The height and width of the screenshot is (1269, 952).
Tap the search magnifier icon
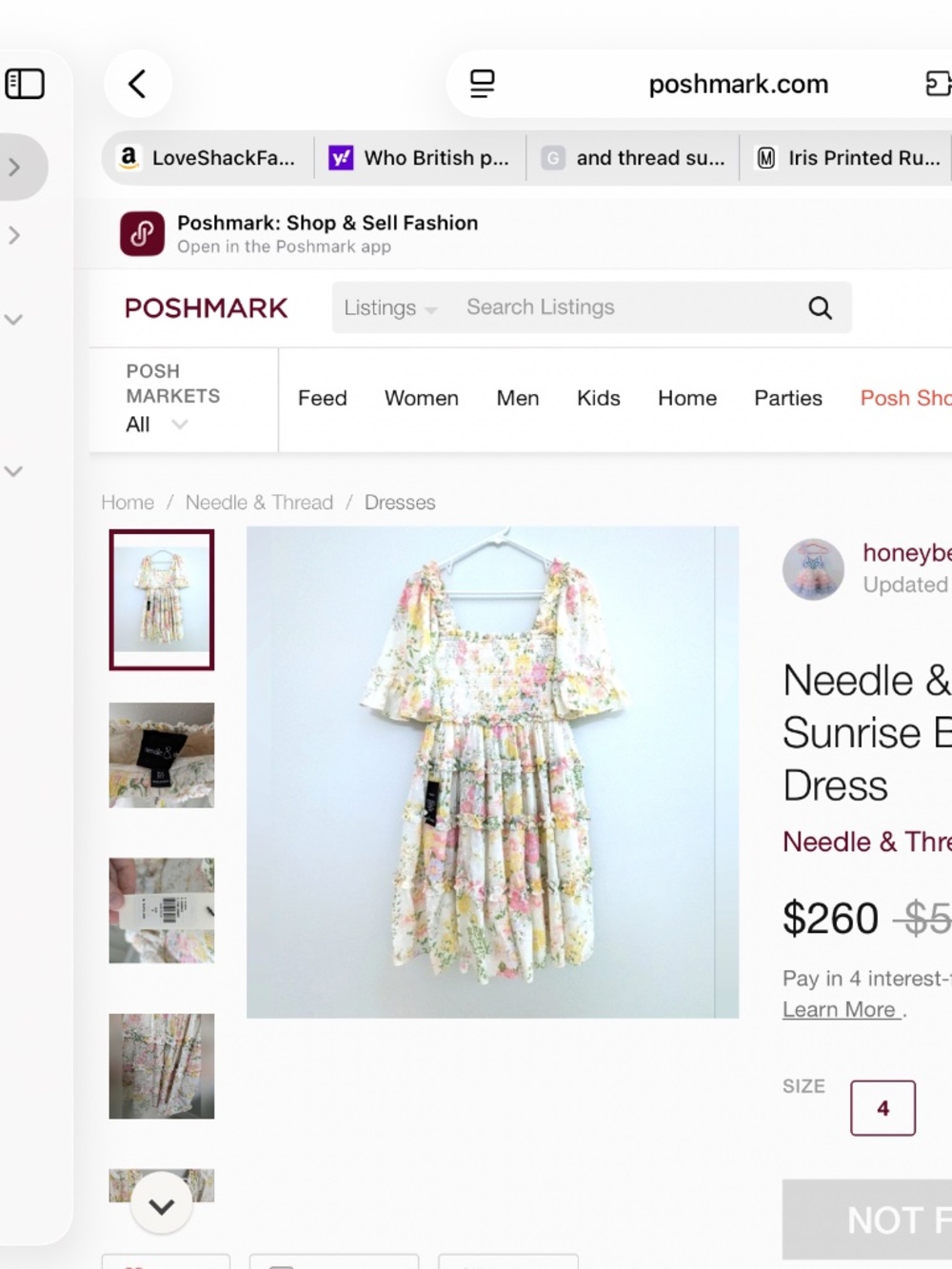point(820,307)
